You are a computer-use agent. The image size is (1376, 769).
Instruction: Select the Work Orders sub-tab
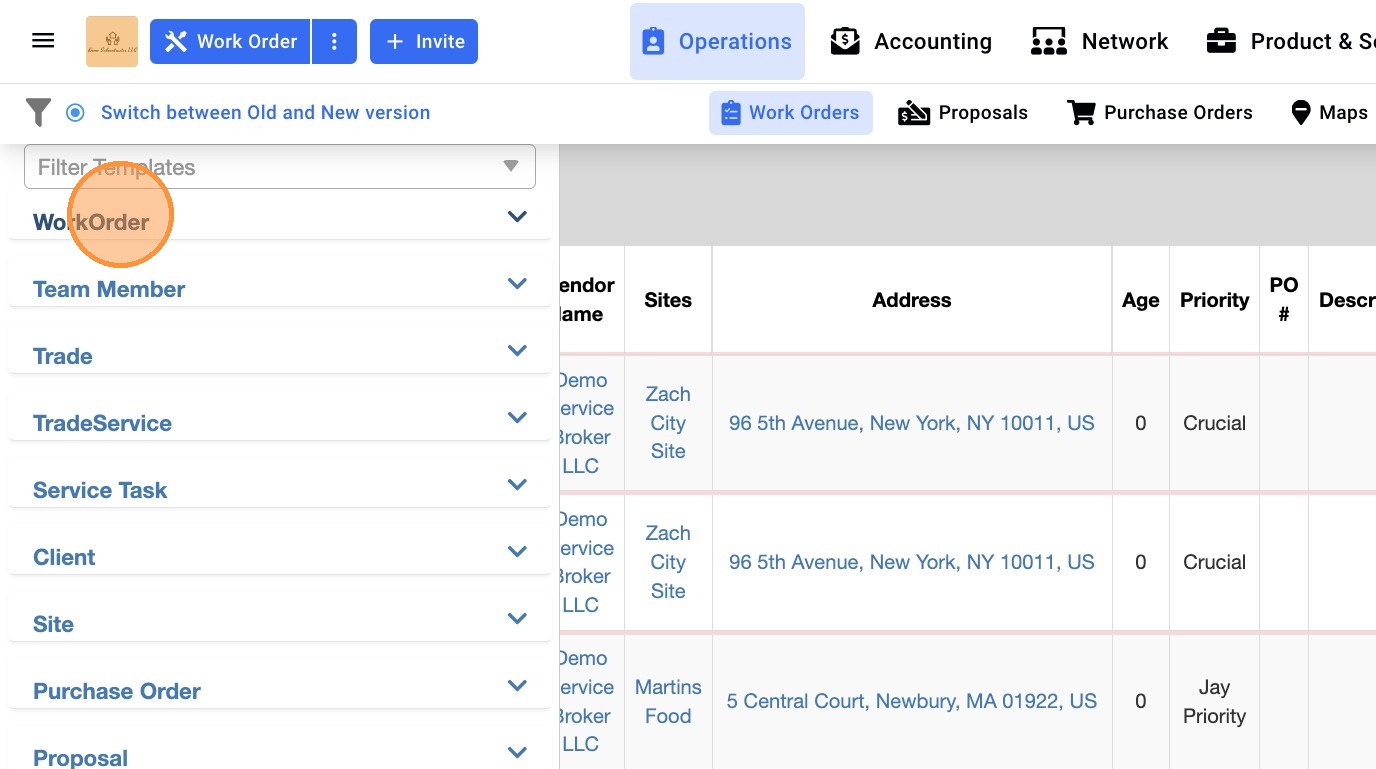pos(790,113)
